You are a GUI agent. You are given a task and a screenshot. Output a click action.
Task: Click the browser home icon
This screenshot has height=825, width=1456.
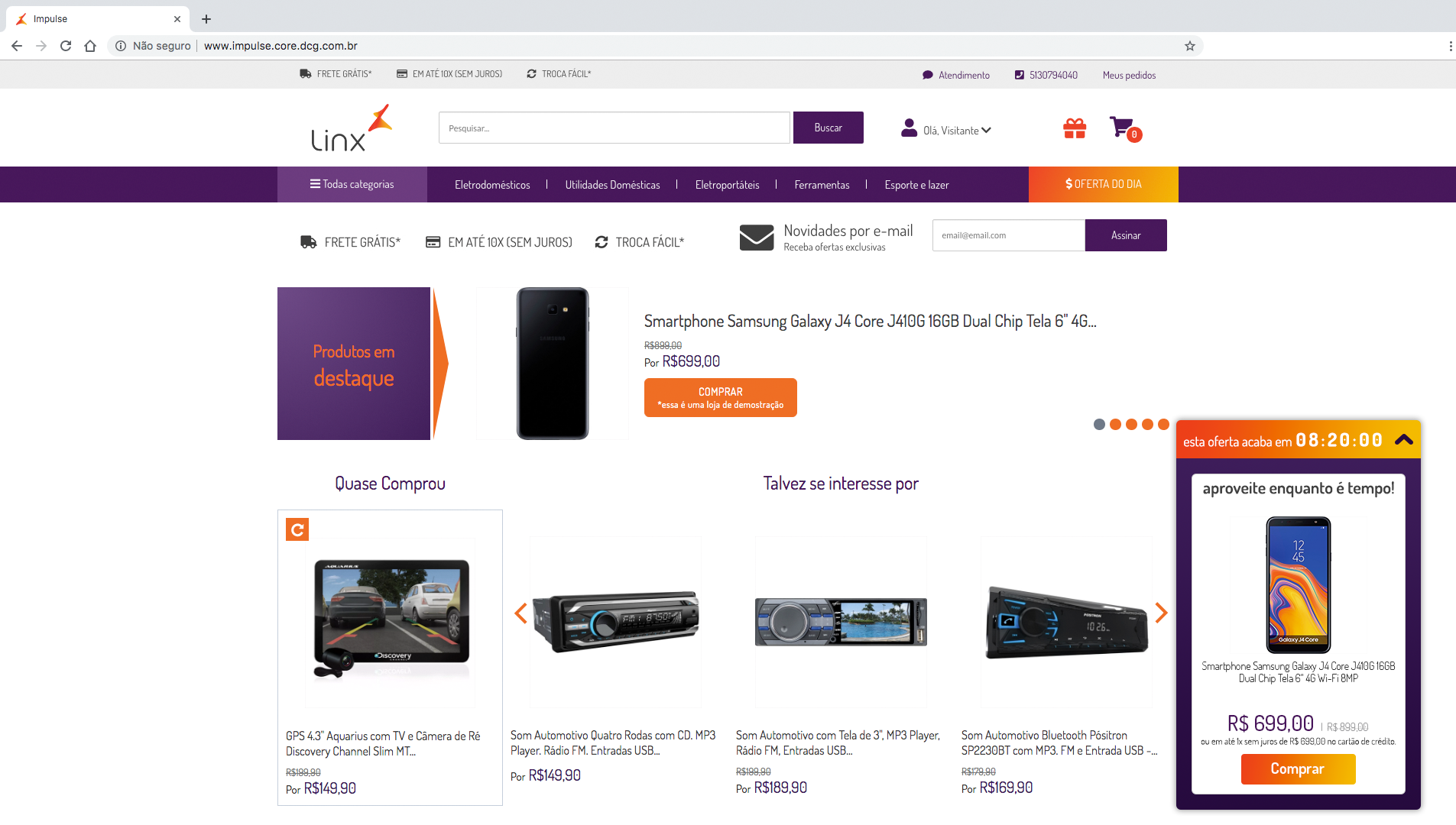(x=90, y=46)
